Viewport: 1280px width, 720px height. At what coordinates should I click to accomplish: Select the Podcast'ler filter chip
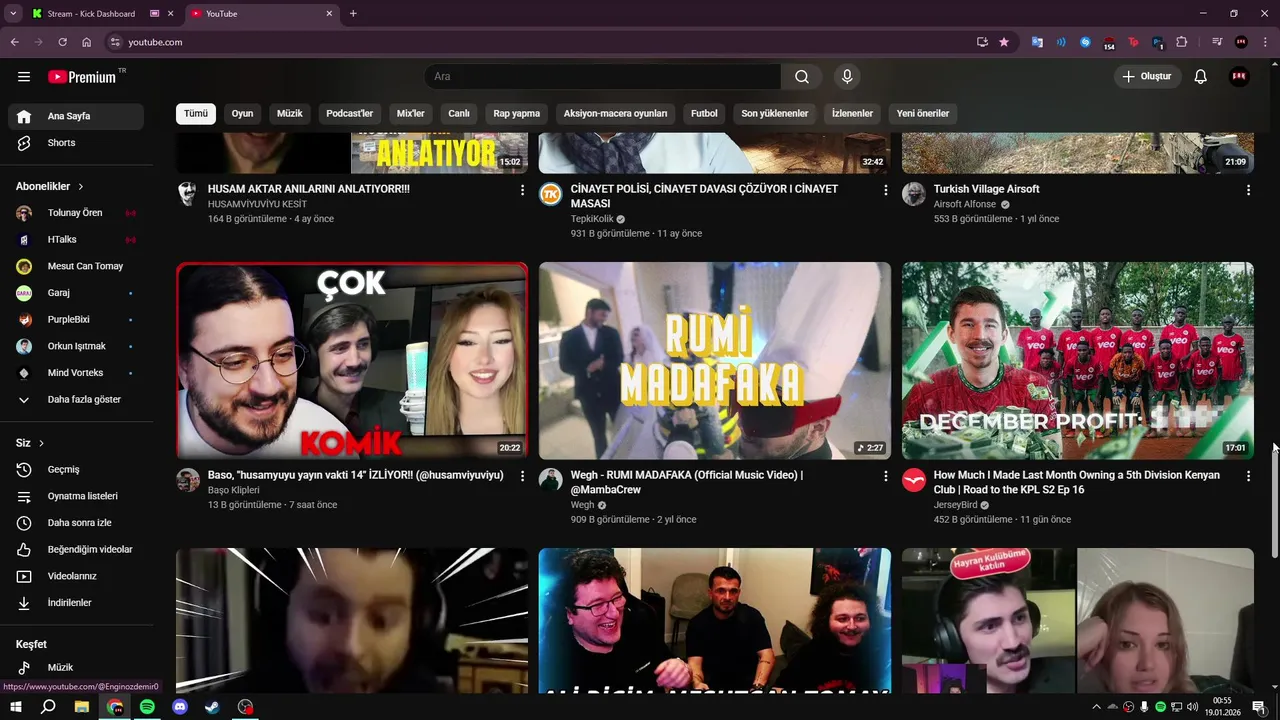pos(350,114)
